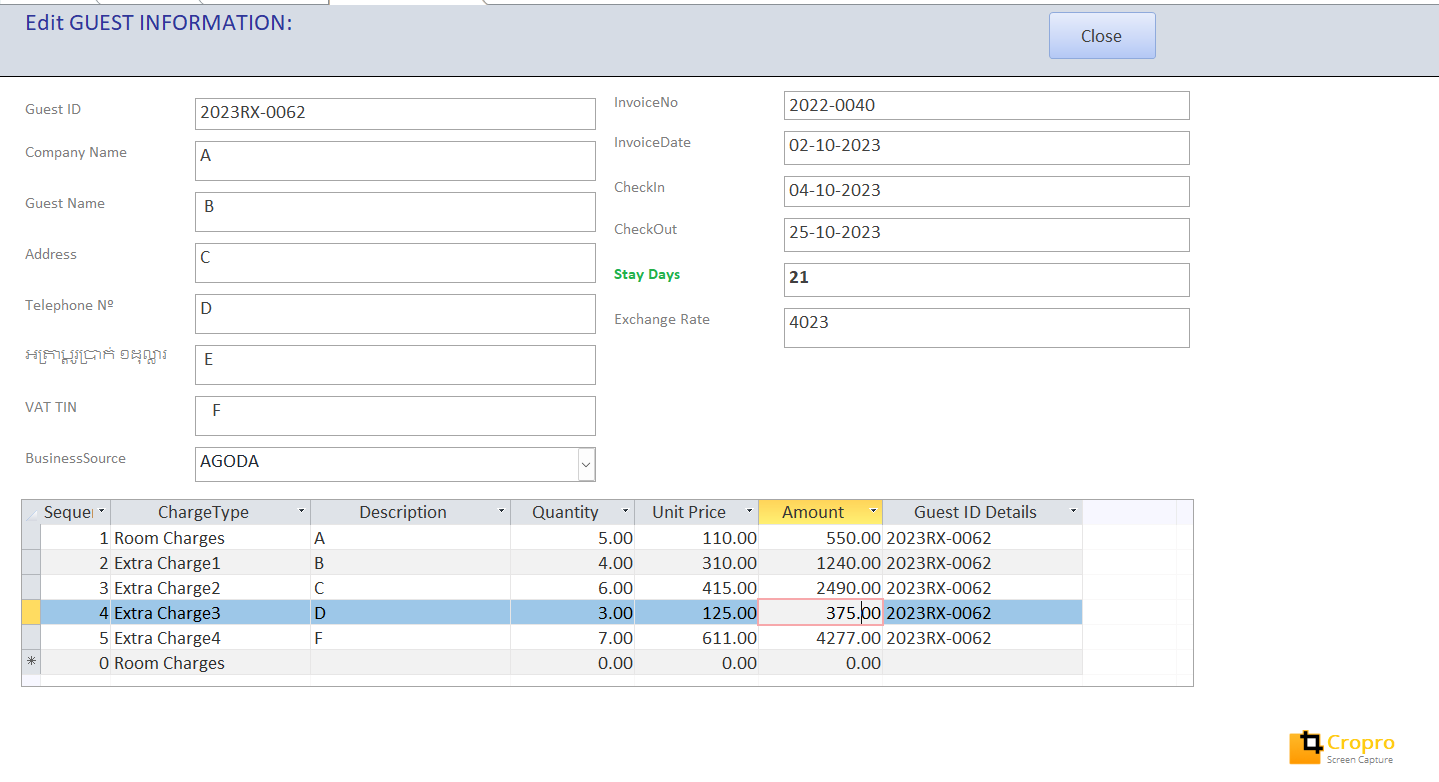Select the new record row selector asterisk

pyautogui.click(x=31, y=663)
